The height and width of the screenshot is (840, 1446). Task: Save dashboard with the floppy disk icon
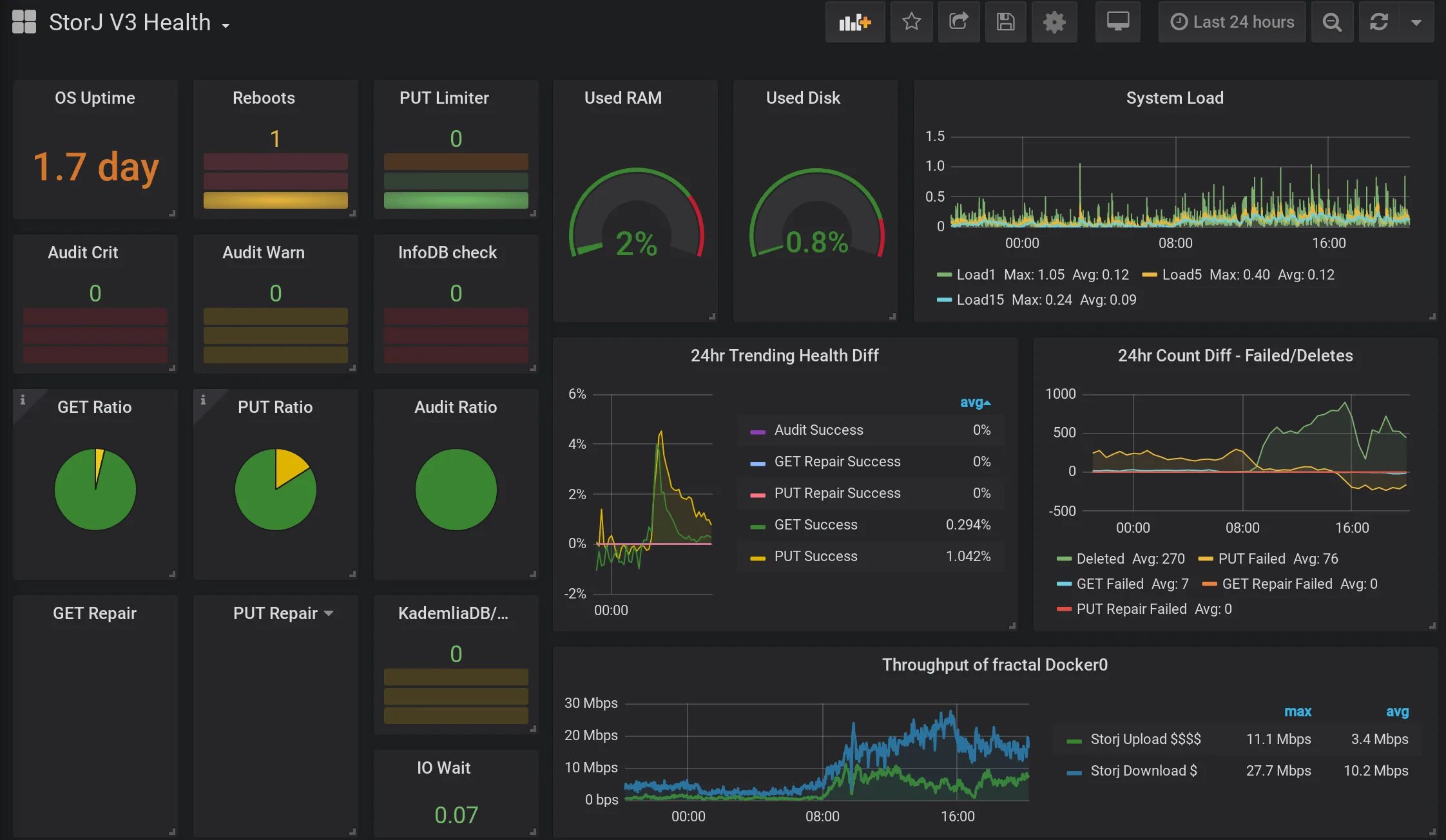[1005, 23]
